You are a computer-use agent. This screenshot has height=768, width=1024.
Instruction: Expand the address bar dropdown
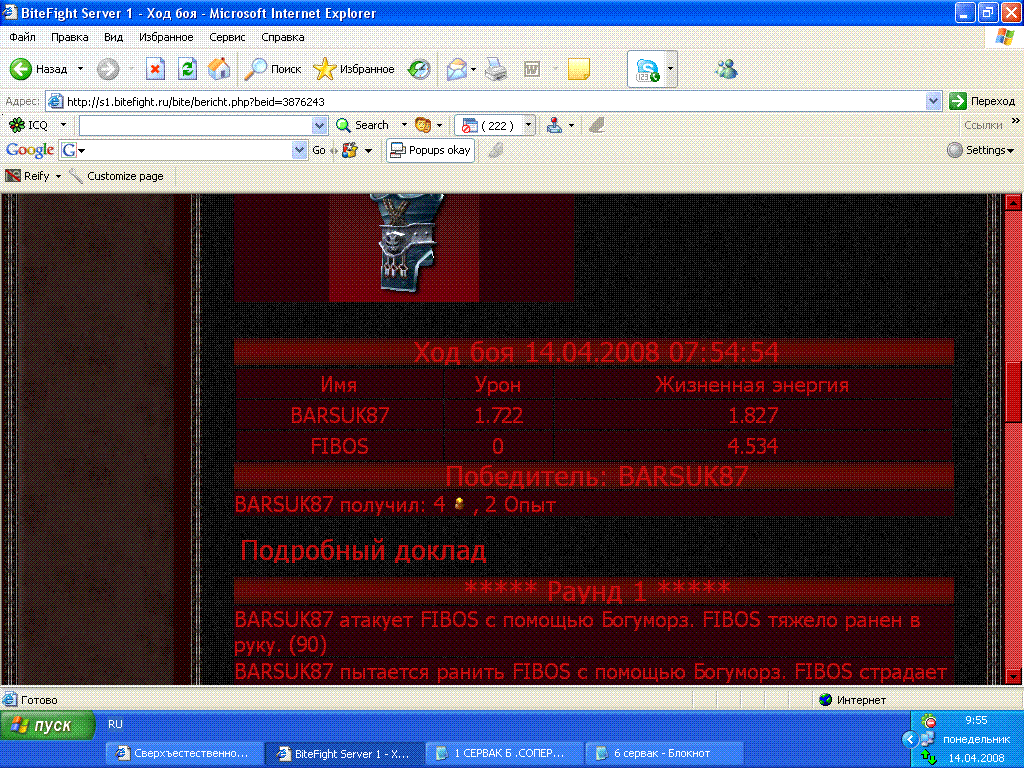coord(934,101)
